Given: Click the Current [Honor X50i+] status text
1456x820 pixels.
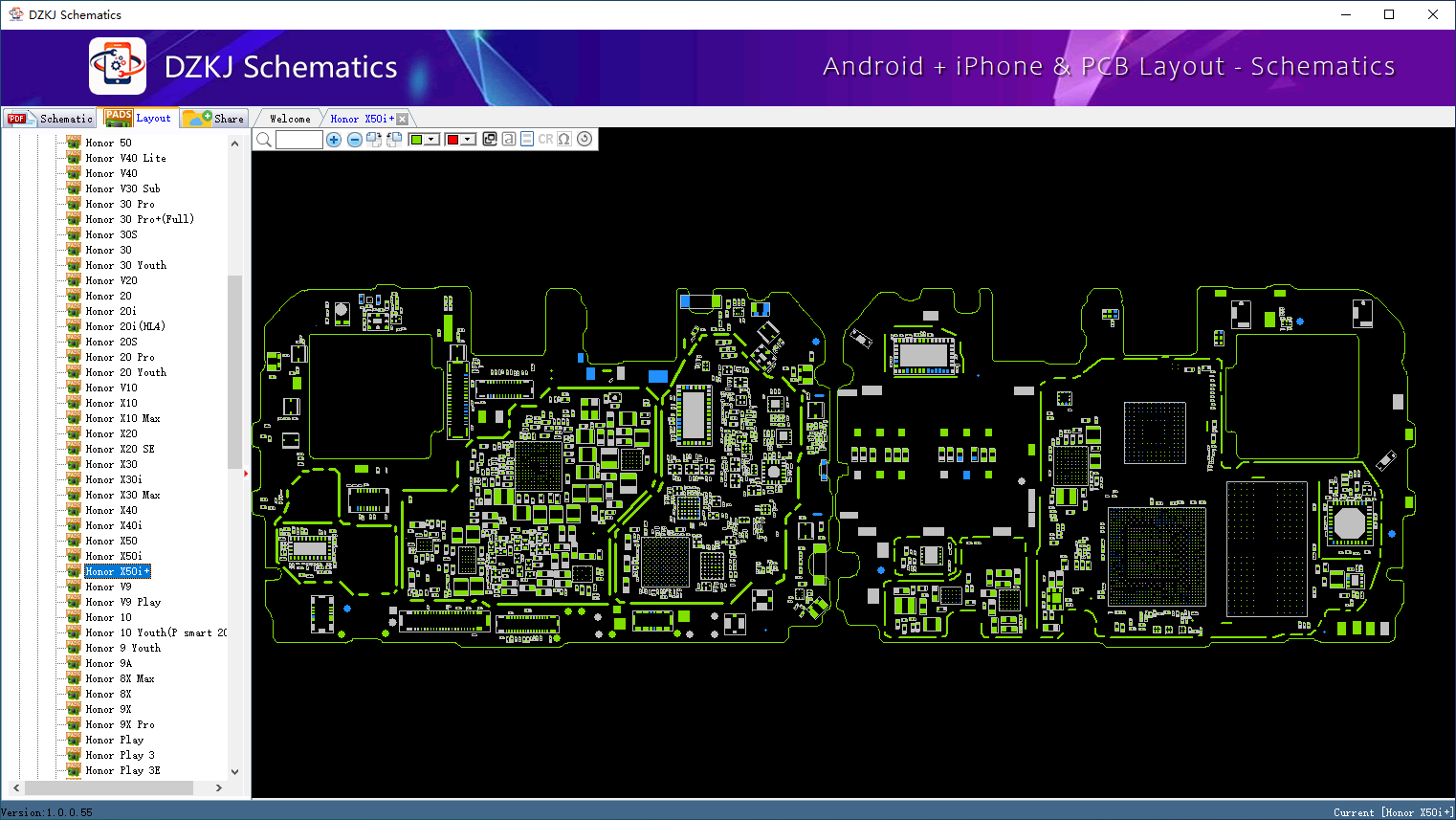Looking at the screenshot, I should (x=1394, y=812).
